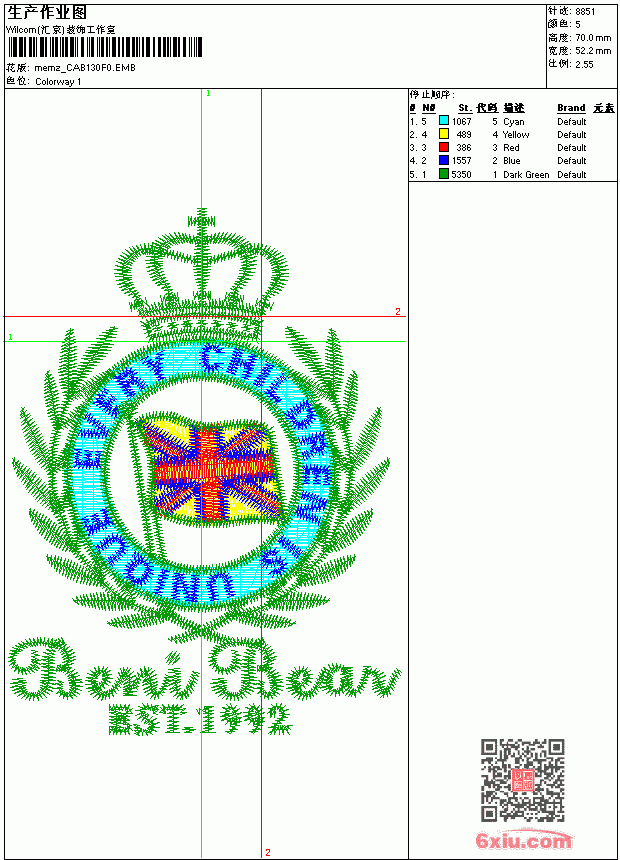Image resolution: width=620 pixels, height=860 pixels.
Task: Click the Dark Green color swatch
Action: [x=444, y=174]
